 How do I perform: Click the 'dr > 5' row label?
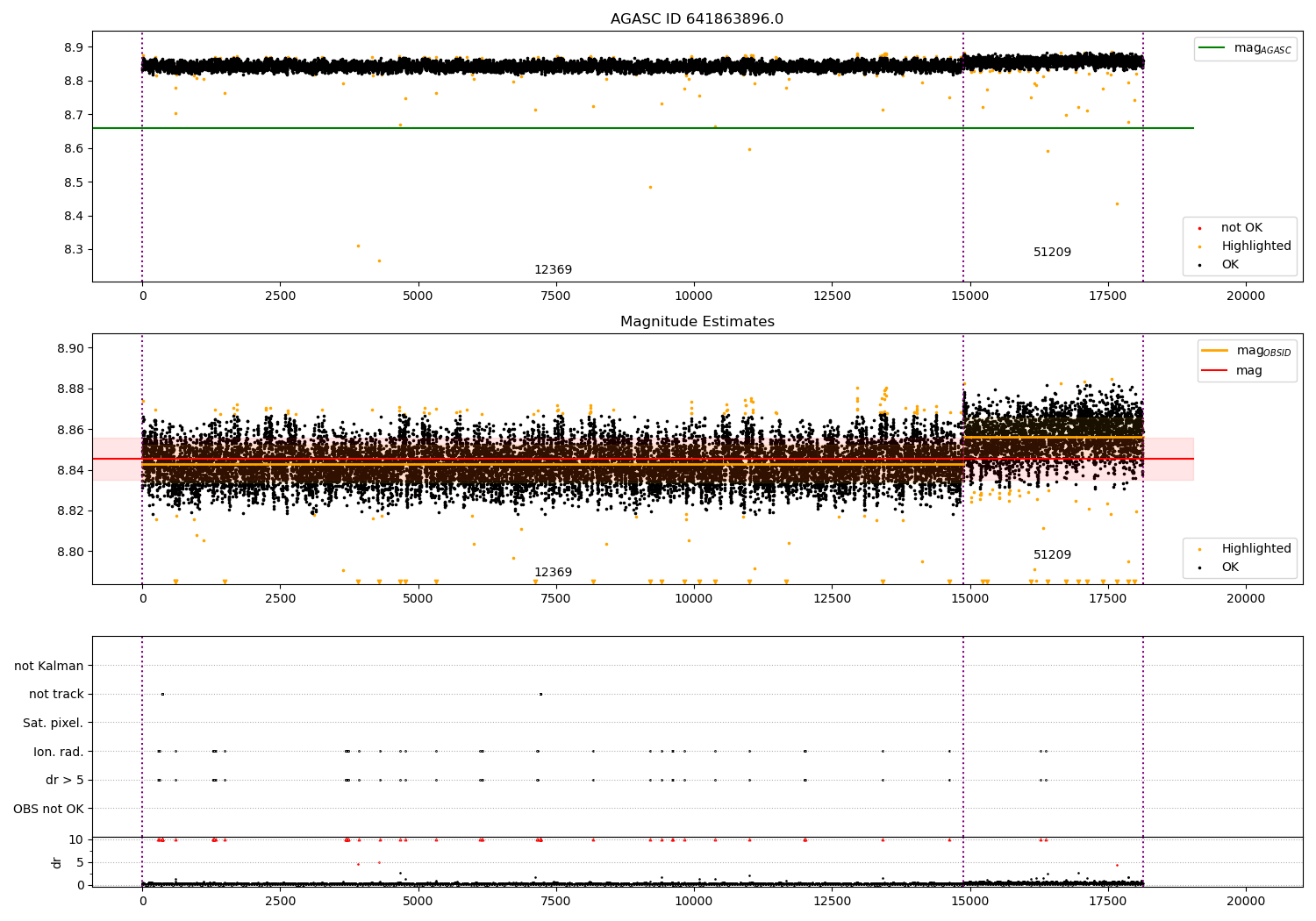65,780
